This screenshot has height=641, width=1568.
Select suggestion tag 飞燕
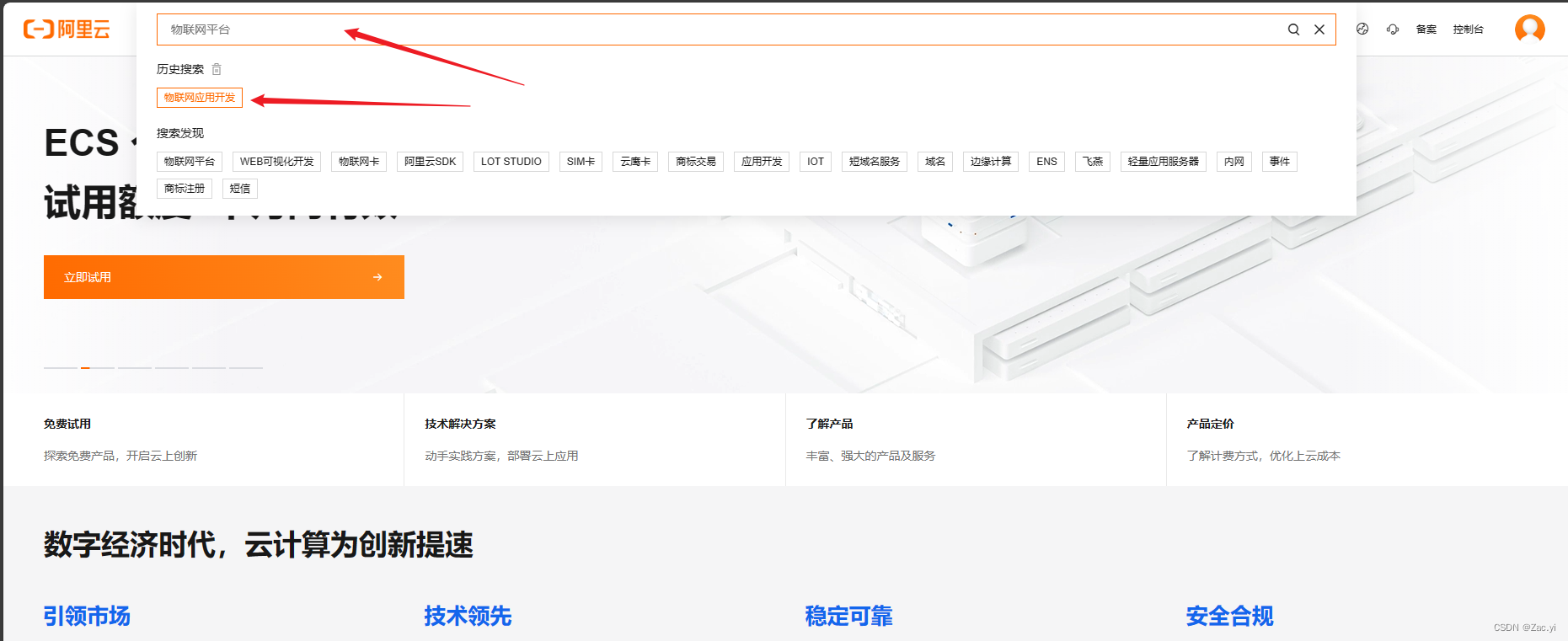1093,162
